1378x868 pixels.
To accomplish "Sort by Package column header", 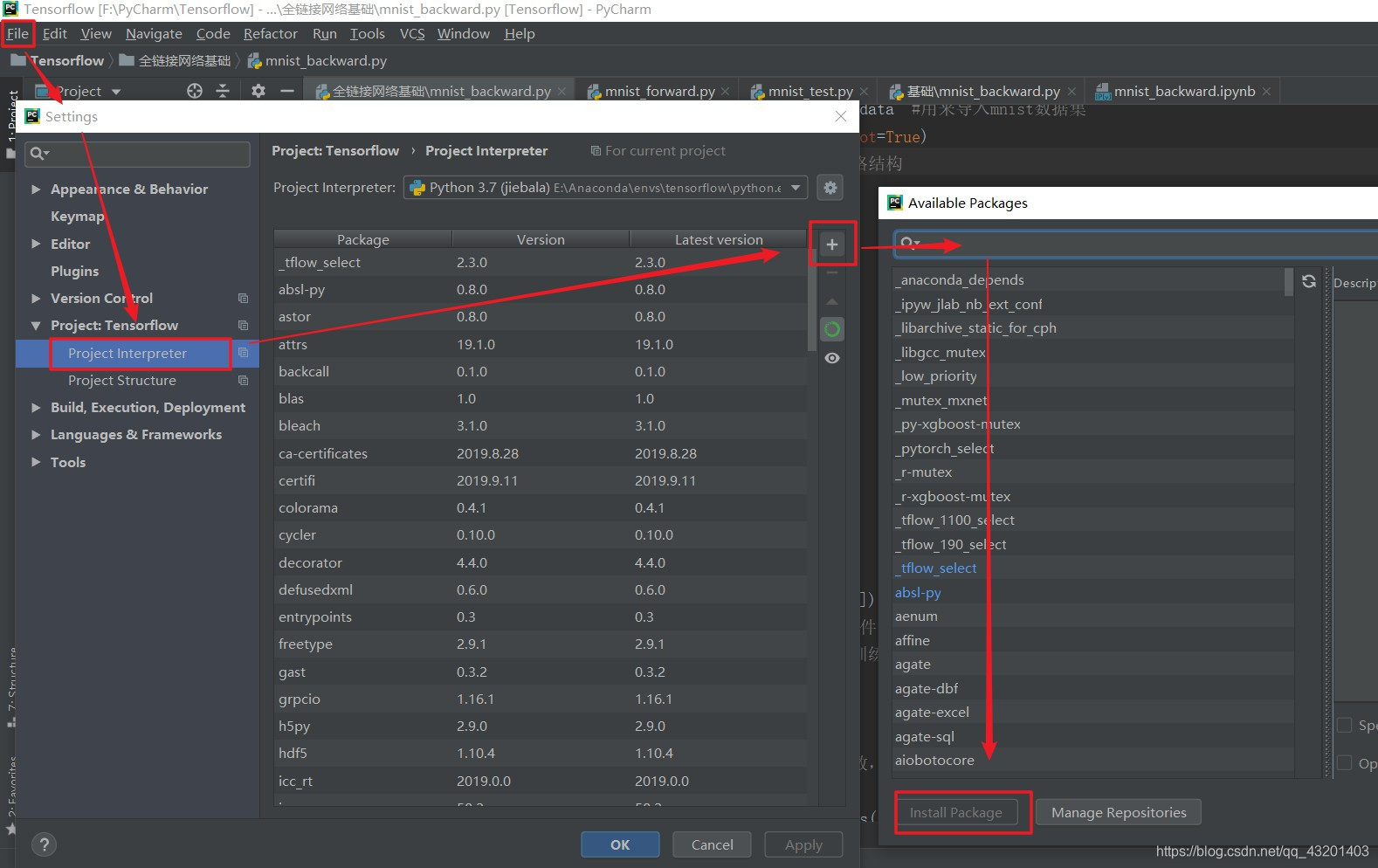I will [x=362, y=239].
